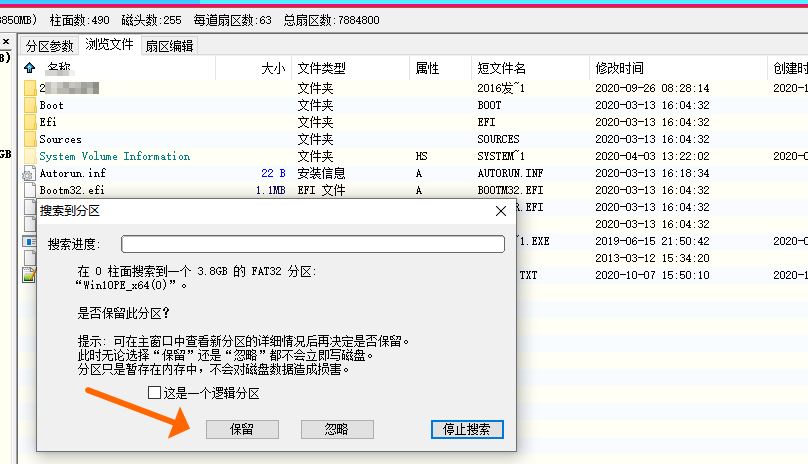Sort by 修改时间 column header
The image size is (808, 464).
pos(620,68)
